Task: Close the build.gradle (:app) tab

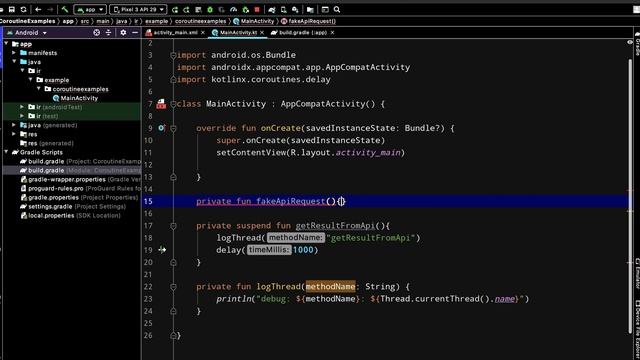Action: [x=333, y=33]
